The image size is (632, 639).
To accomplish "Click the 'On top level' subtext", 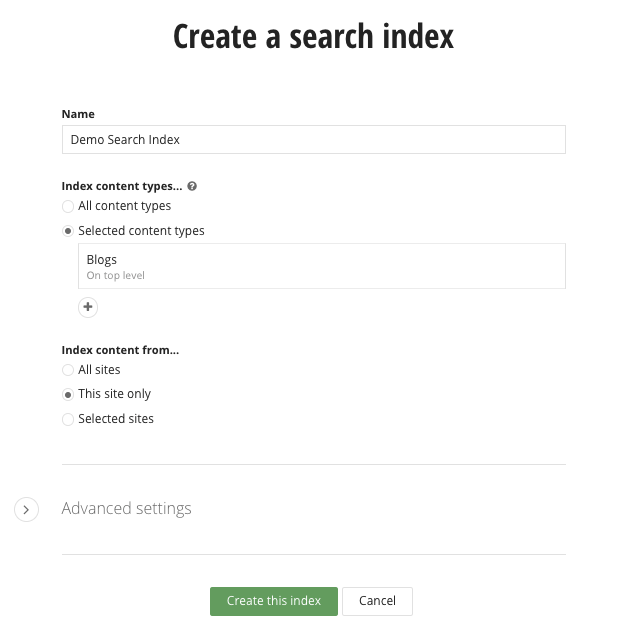I will (x=116, y=276).
